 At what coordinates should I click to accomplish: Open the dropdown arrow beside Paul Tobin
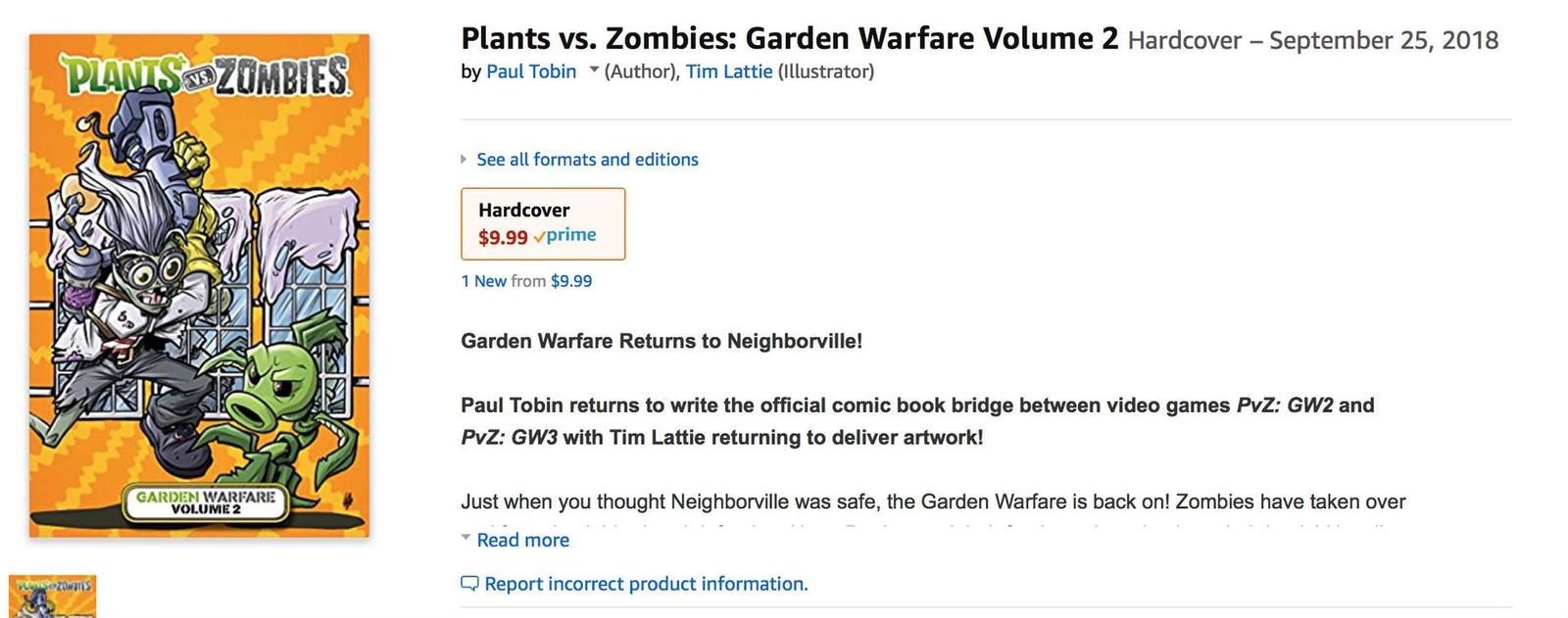[593, 71]
